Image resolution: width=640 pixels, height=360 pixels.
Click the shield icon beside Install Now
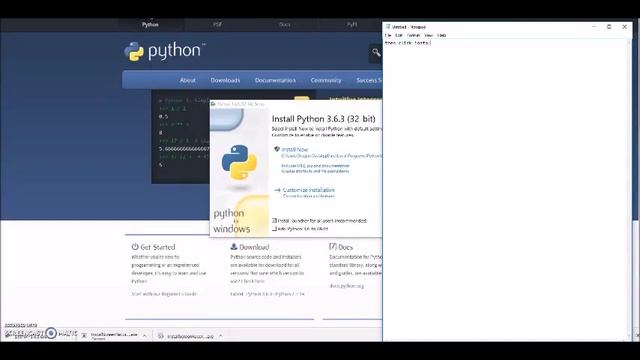[x=277, y=149]
